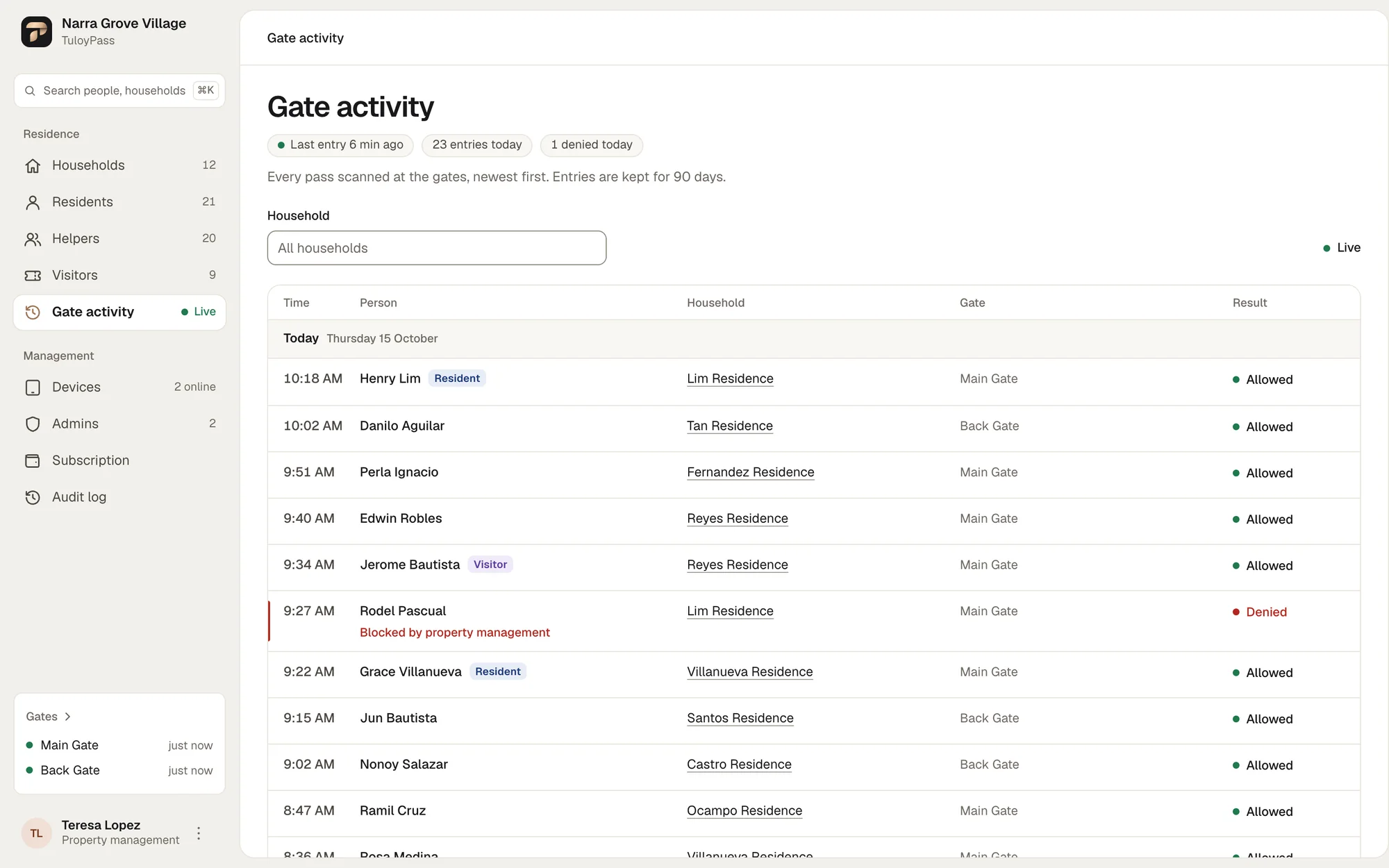Screen dimensions: 1389x868
Task: Click the 'Last entry 6 min ago' pill
Action: (x=340, y=145)
